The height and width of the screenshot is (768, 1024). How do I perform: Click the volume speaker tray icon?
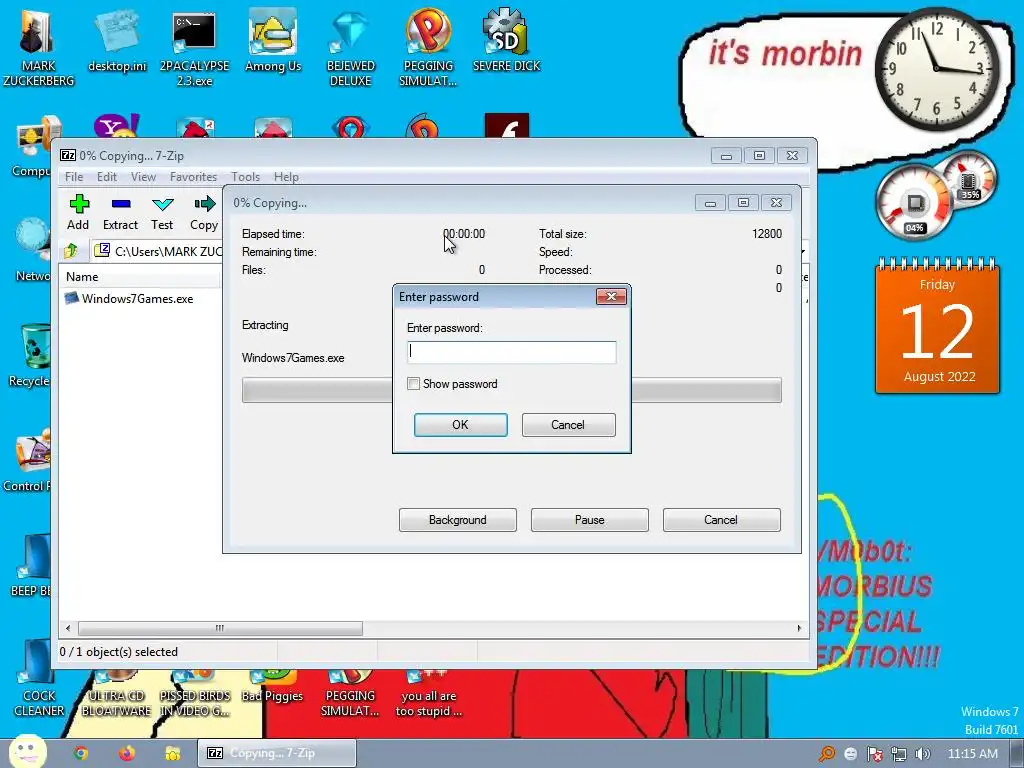tap(923, 754)
